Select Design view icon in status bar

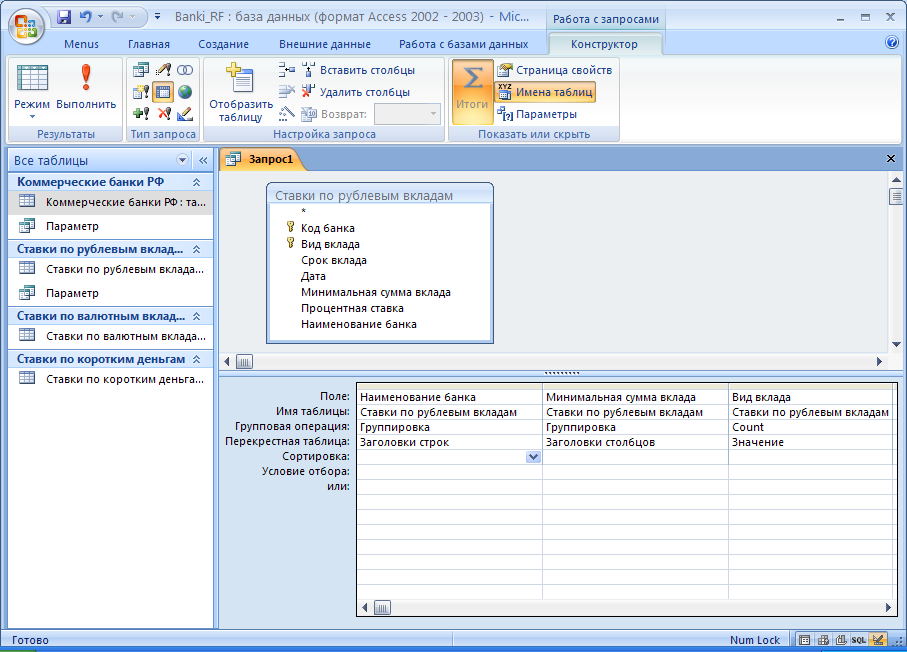[x=878, y=640]
